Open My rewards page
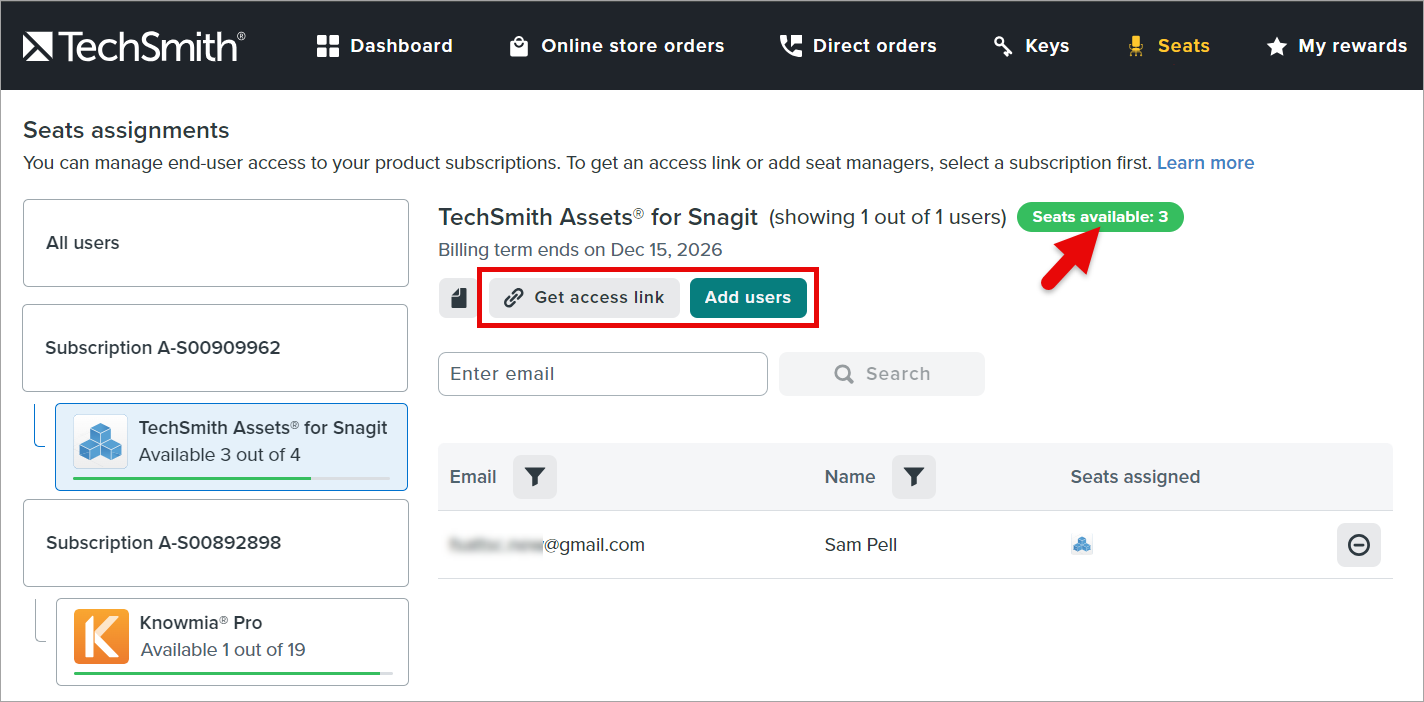This screenshot has height=702, width=1424. 1336,46
